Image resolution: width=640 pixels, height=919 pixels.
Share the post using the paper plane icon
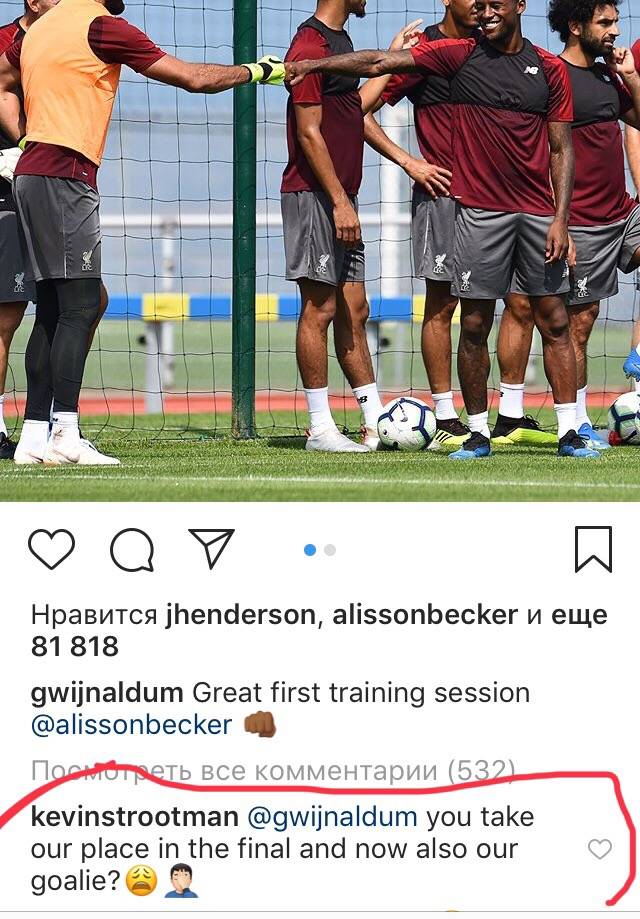click(x=211, y=548)
